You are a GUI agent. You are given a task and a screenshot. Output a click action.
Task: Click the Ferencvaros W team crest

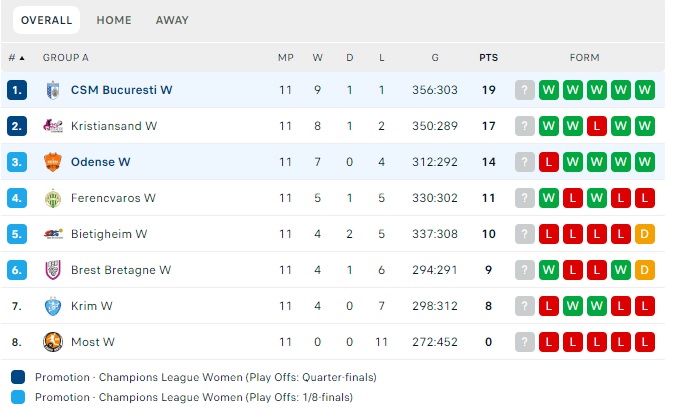53,198
